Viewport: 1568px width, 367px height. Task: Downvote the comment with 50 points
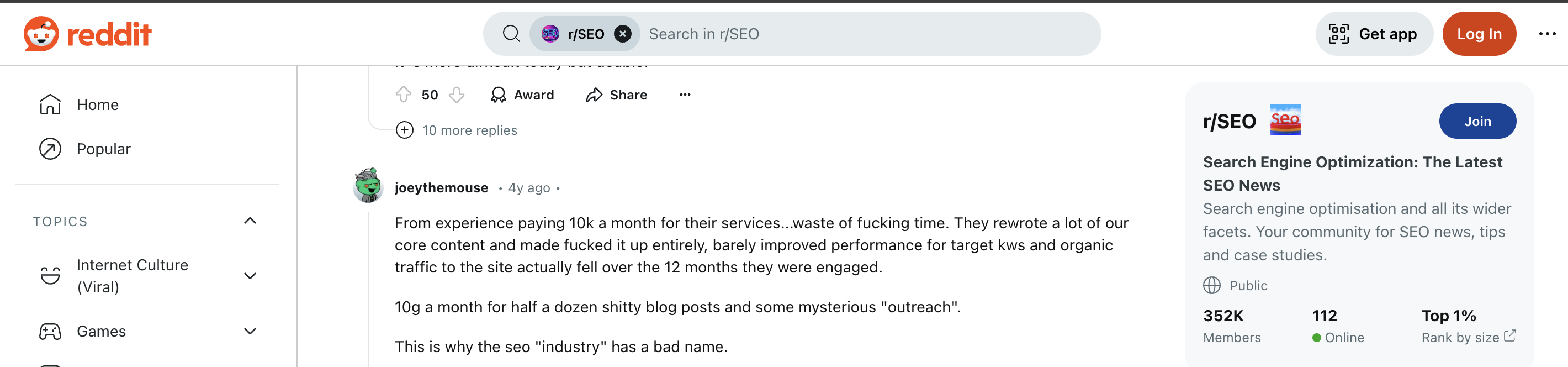(457, 95)
